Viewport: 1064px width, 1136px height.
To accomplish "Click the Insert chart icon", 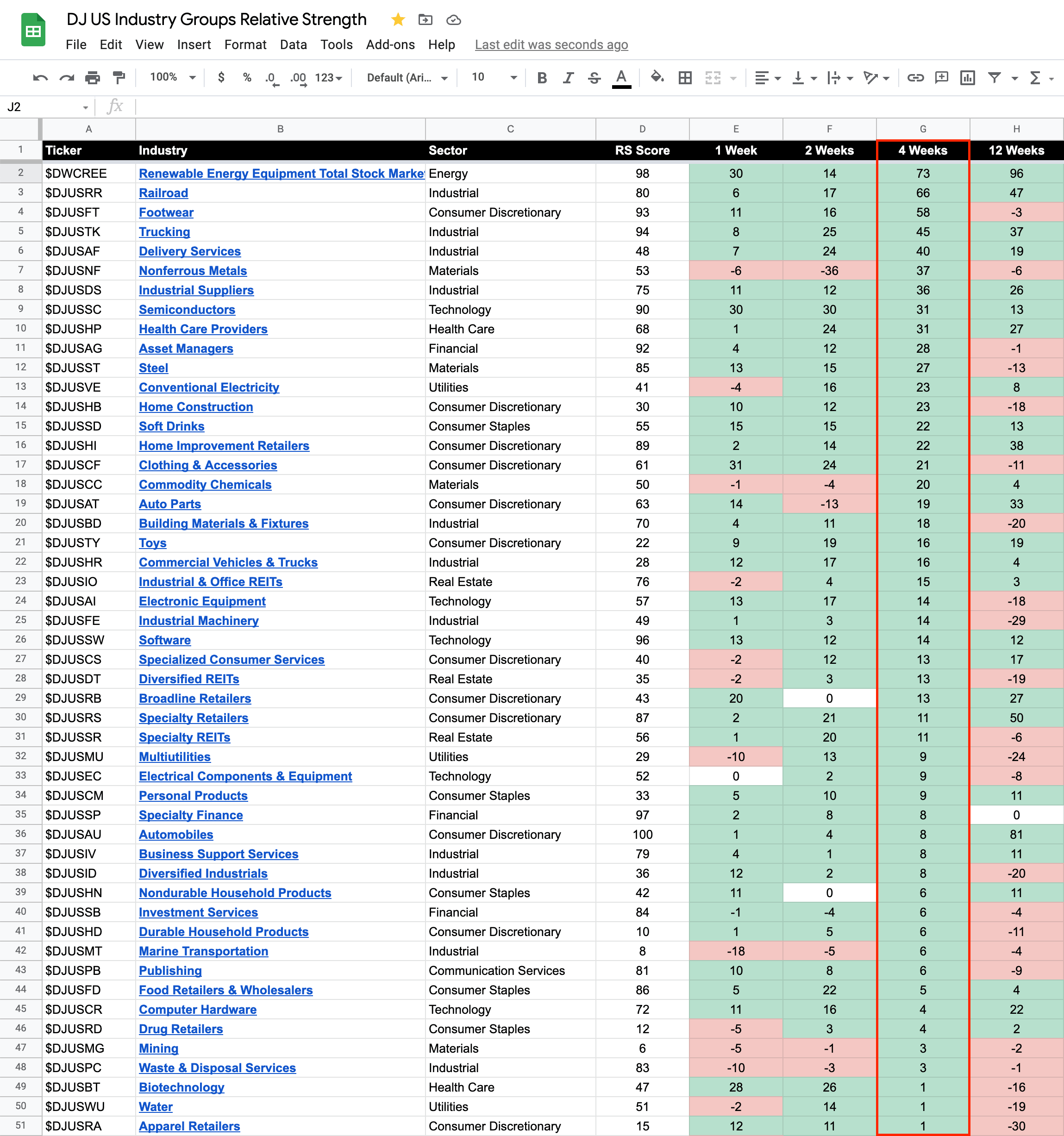I will pos(967,78).
